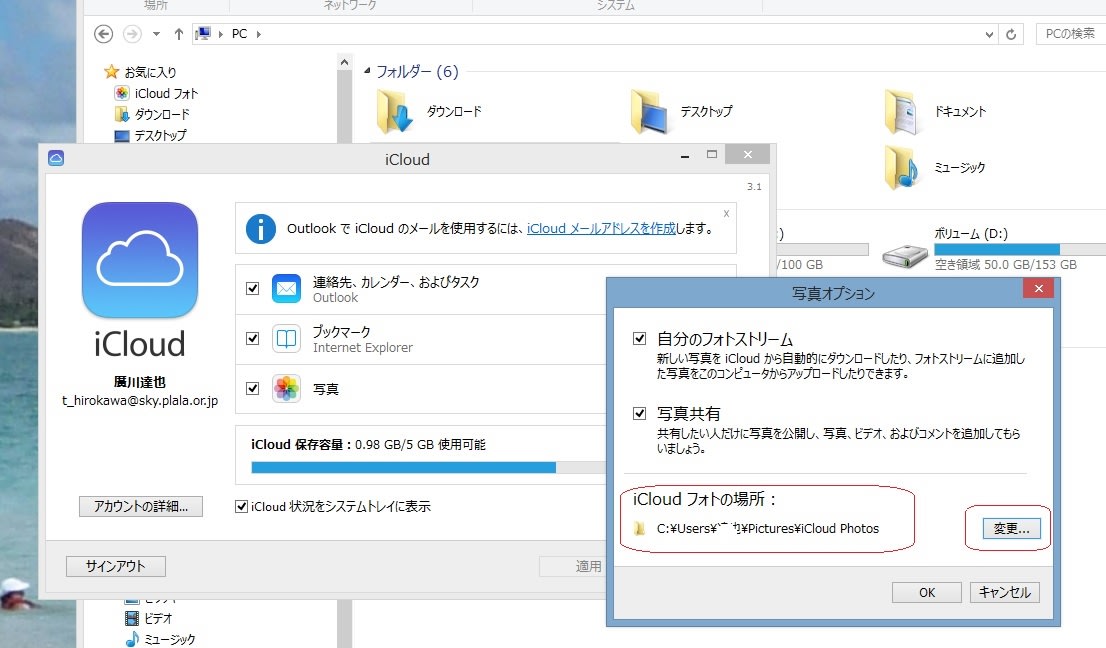Click アカウントの詳細... button
This screenshot has width=1106, height=648.
point(141,506)
